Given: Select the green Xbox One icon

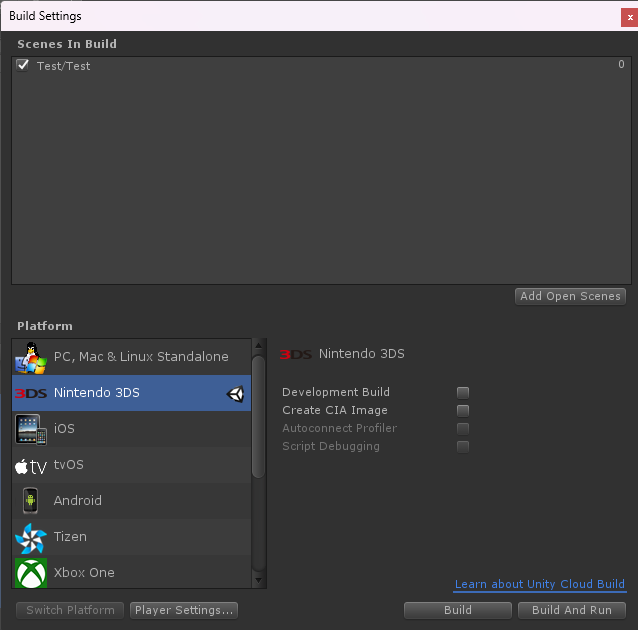Looking at the screenshot, I should click(30, 573).
